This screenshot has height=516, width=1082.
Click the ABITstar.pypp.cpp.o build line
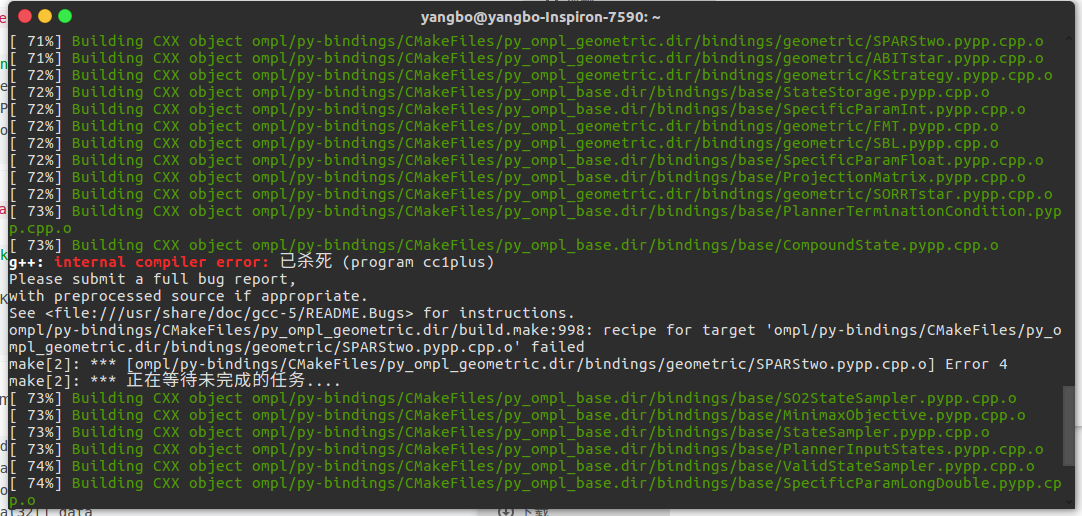click(526, 59)
